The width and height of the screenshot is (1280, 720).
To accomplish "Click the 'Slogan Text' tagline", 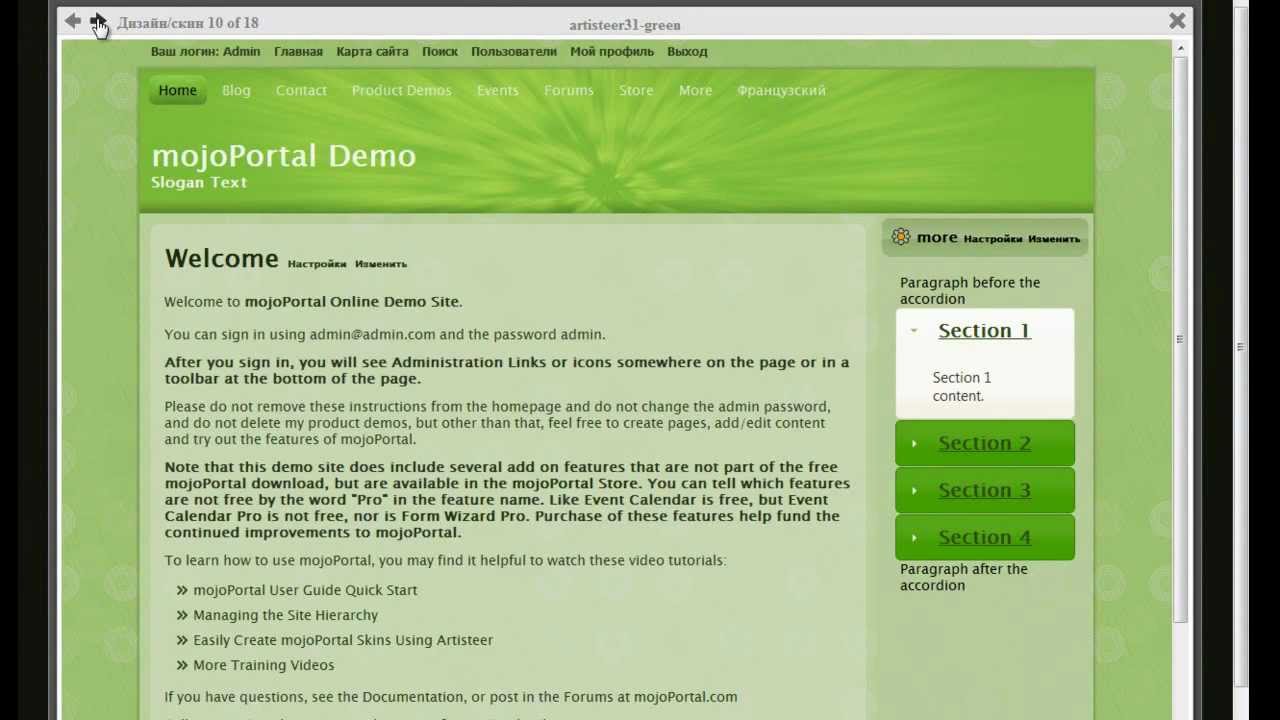I will [199, 182].
